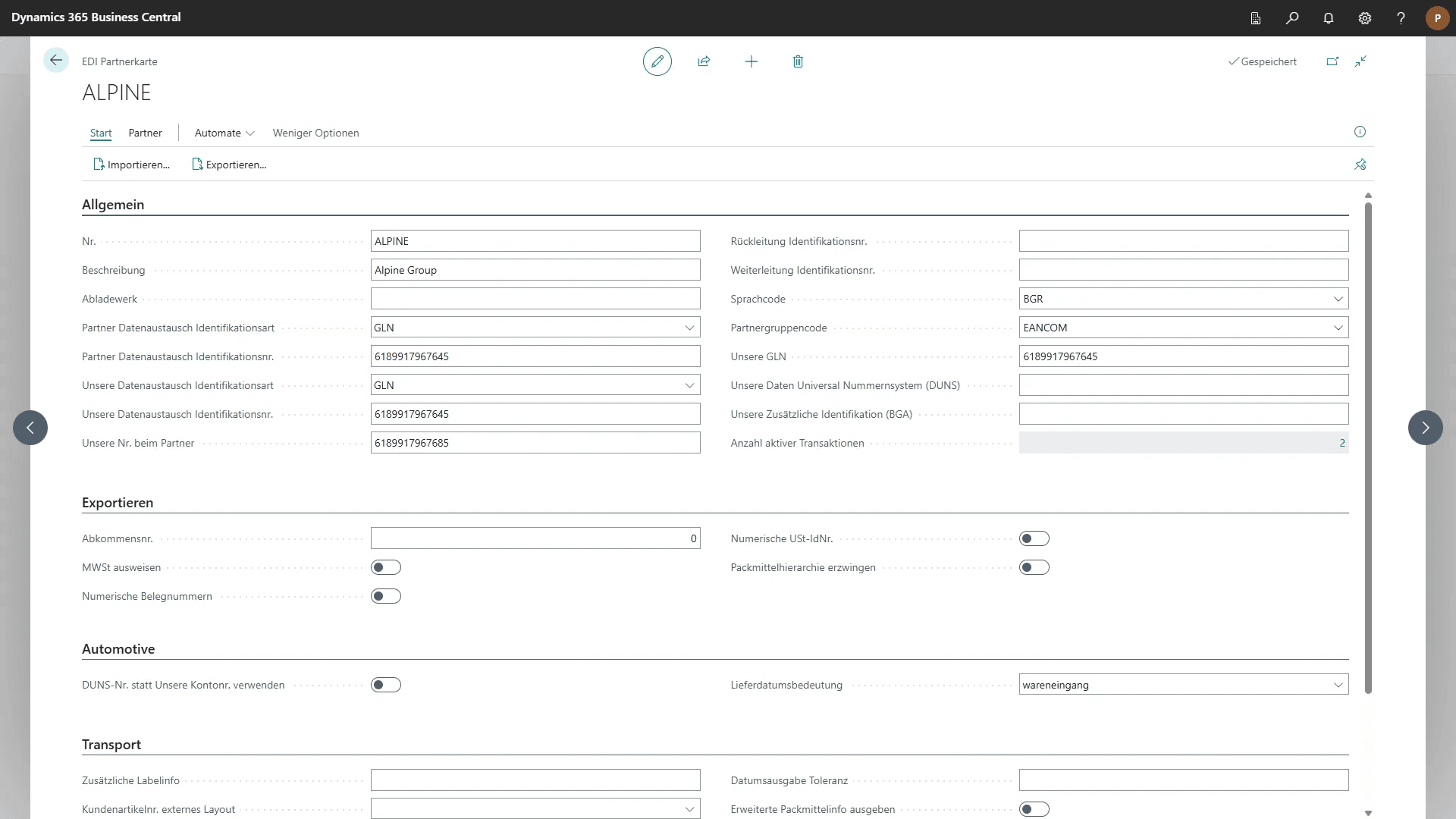Expand Unsere Datenaustausch Identifikationsart dropdown
The width and height of the screenshot is (1456, 819).
pos(689,385)
